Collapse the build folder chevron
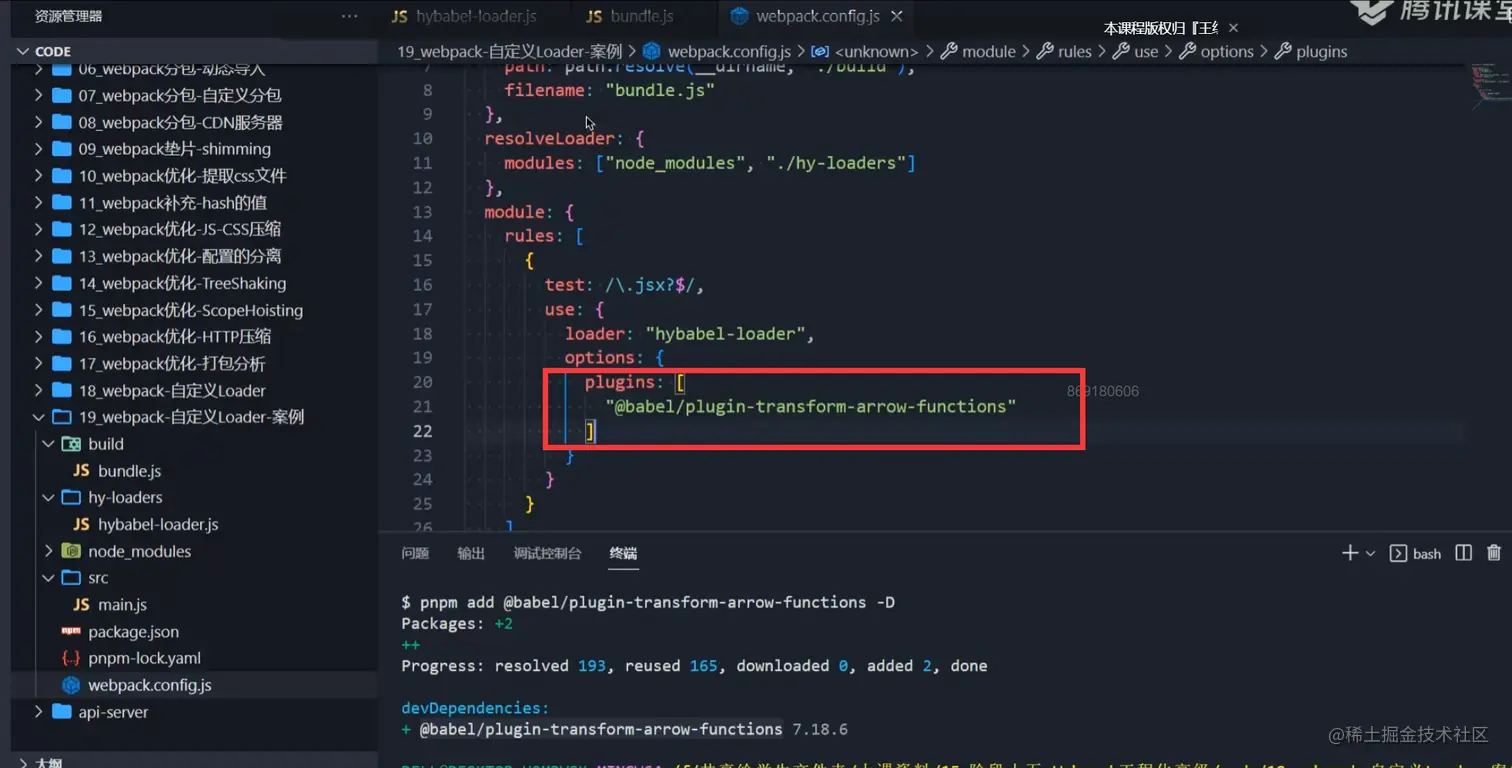This screenshot has width=1512, height=768. pyautogui.click(x=48, y=444)
